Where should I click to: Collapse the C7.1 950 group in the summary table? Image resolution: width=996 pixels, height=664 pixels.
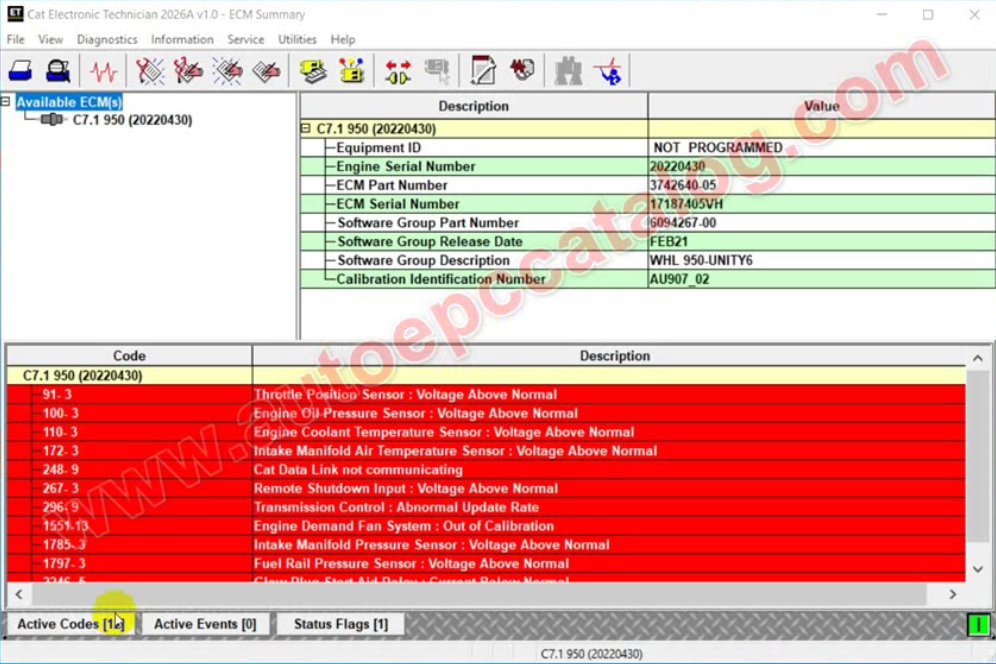click(x=306, y=129)
